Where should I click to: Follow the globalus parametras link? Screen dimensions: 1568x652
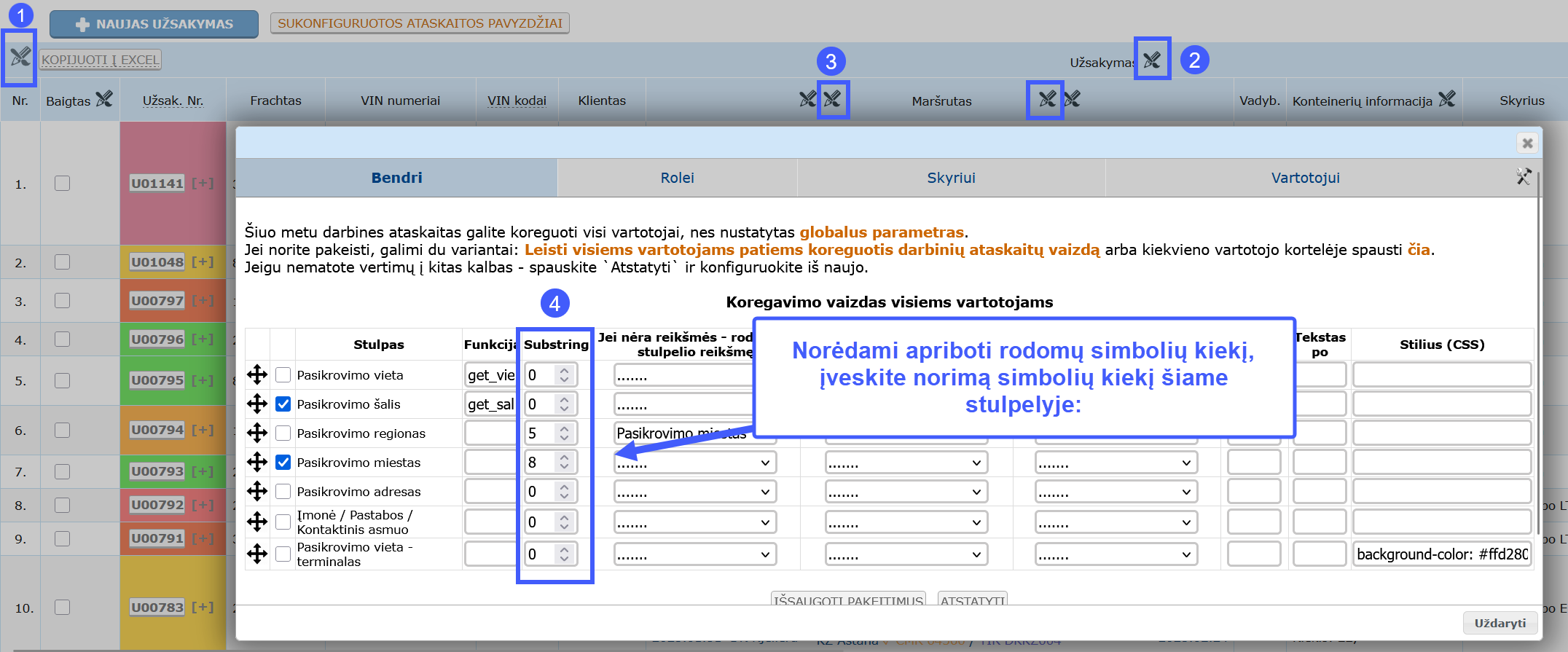coord(882,232)
